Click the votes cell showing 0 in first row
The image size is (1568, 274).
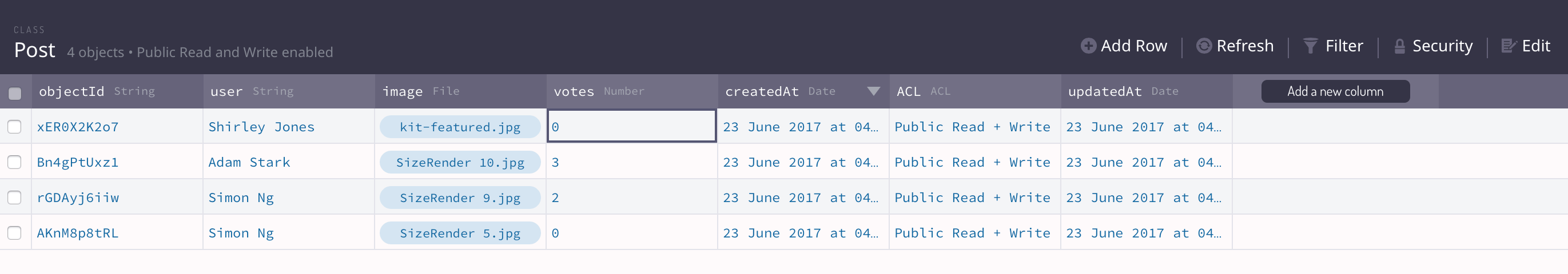pos(631,126)
